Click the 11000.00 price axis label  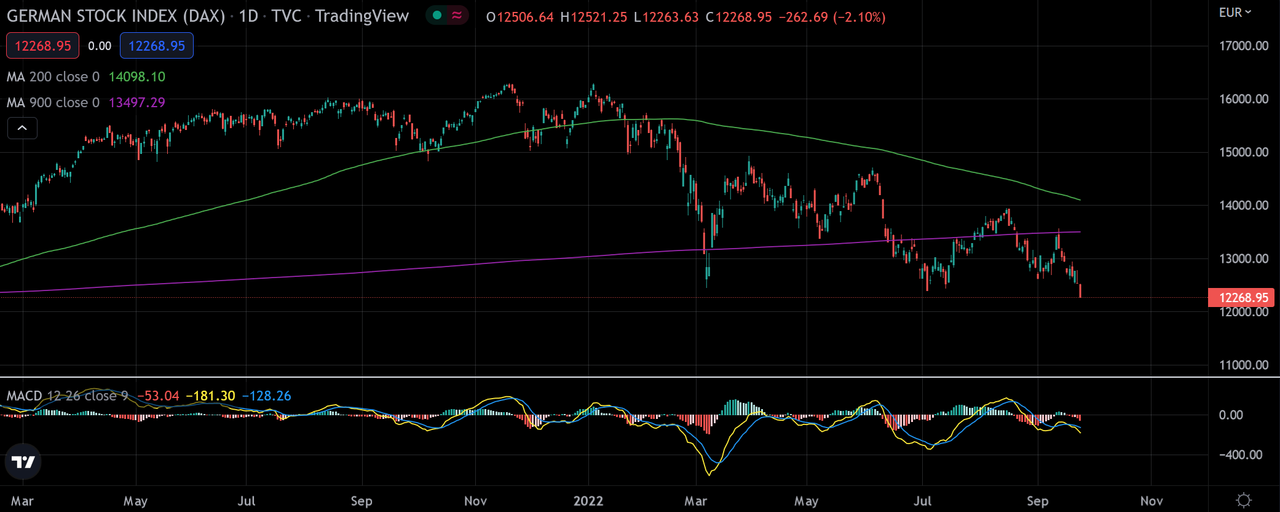tap(1245, 365)
